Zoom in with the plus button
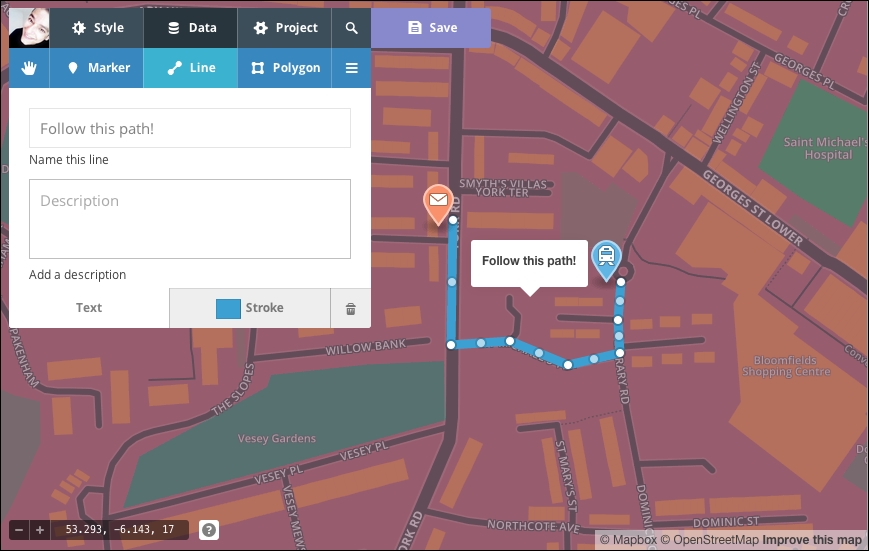Image resolution: width=869 pixels, height=551 pixels. pyautogui.click(x=40, y=530)
